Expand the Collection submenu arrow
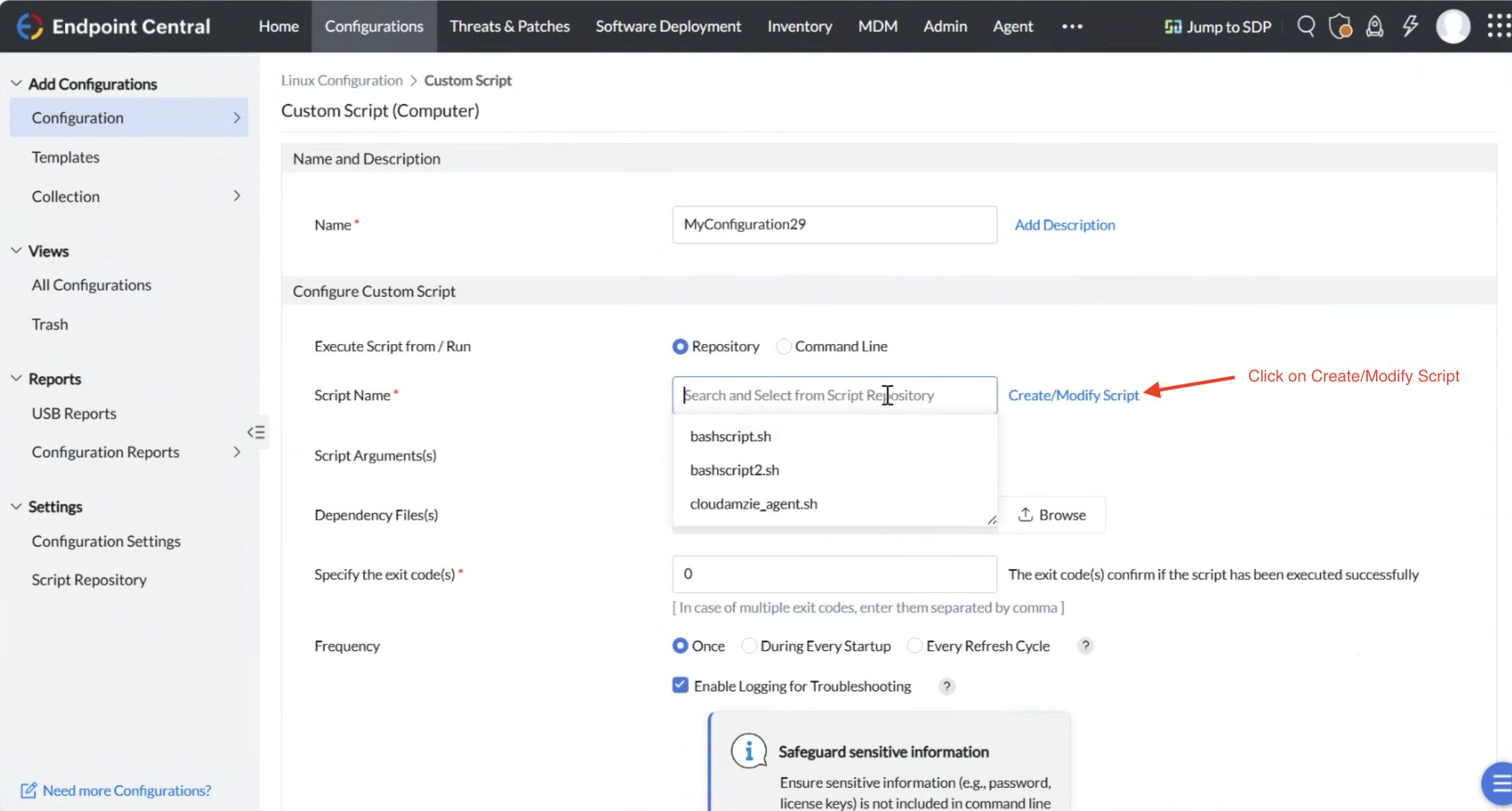1512x811 pixels. pyautogui.click(x=237, y=196)
